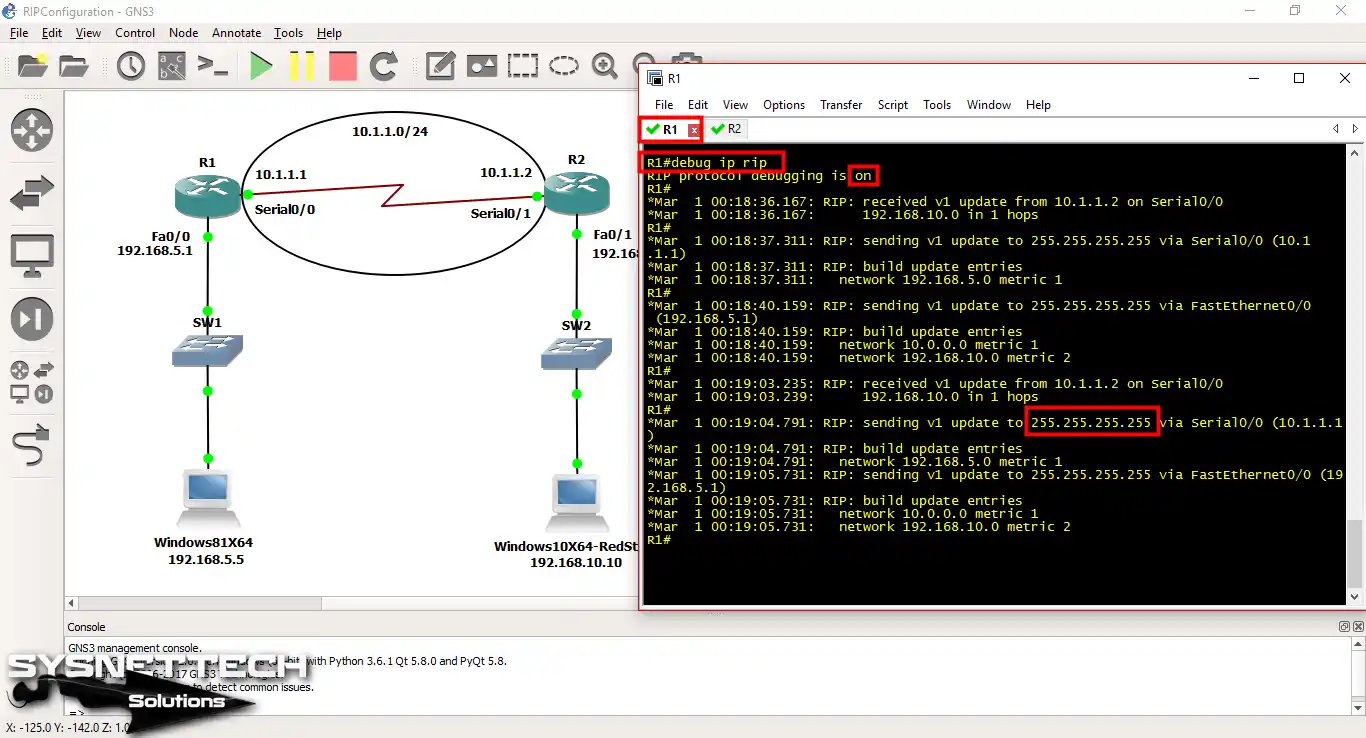Click the Draw rectangle toolbar icon
The width and height of the screenshot is (1366, 738).
[522, 66]
